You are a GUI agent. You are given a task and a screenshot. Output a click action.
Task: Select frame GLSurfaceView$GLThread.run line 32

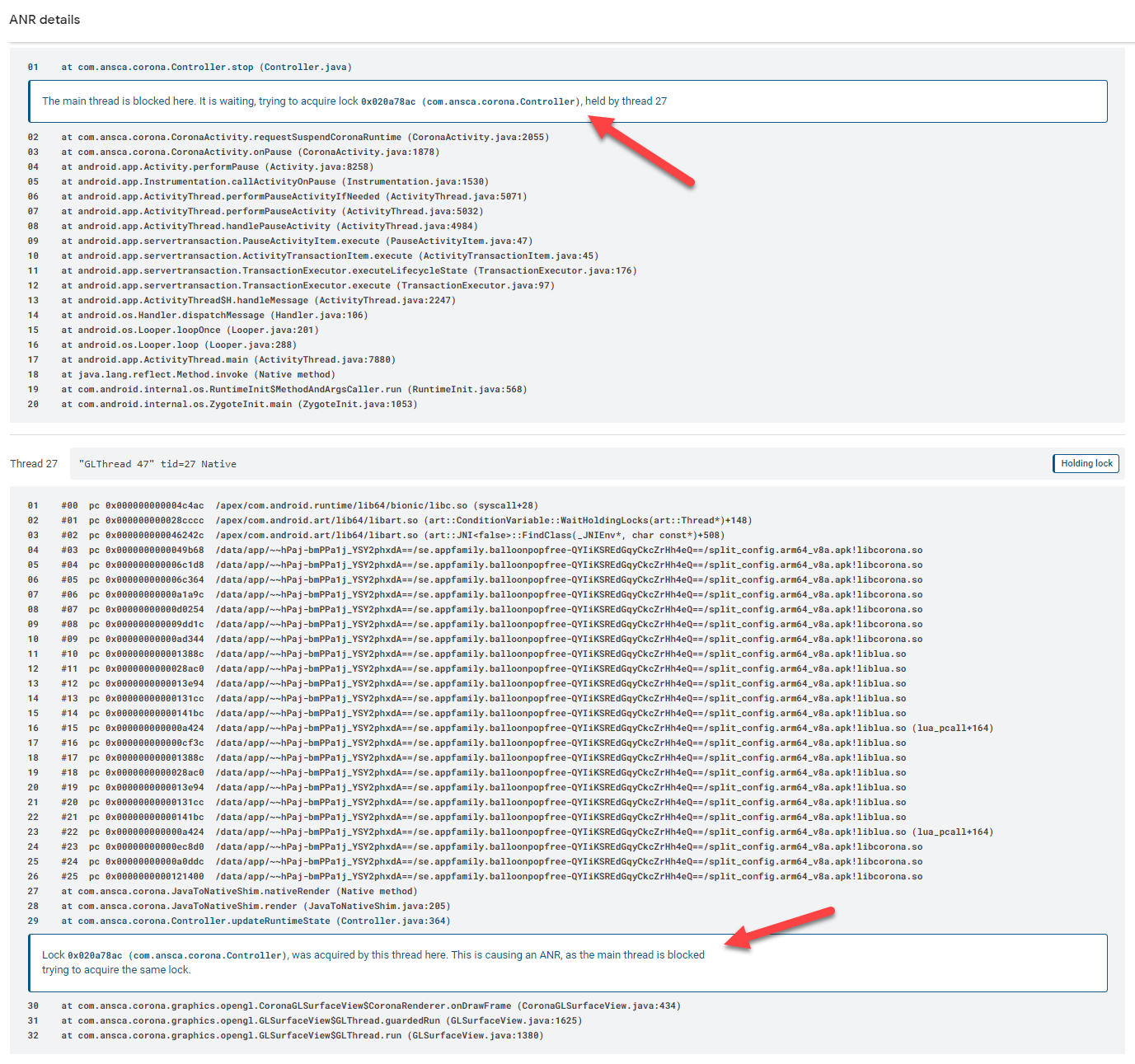point(301,1035)
